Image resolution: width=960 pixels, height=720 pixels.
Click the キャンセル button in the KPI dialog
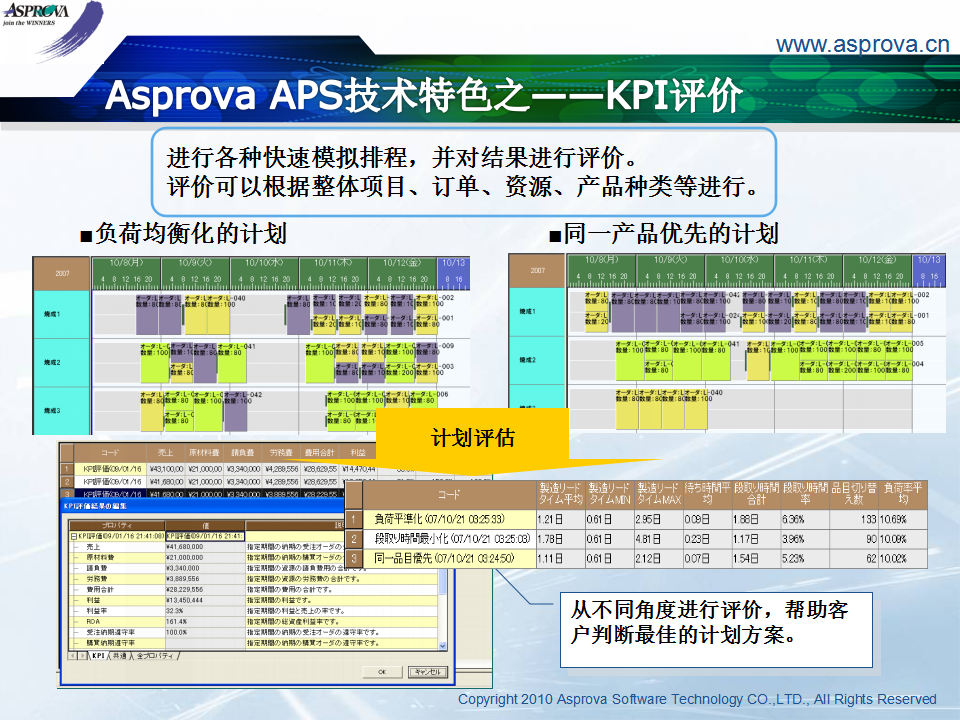click(428, 672)
